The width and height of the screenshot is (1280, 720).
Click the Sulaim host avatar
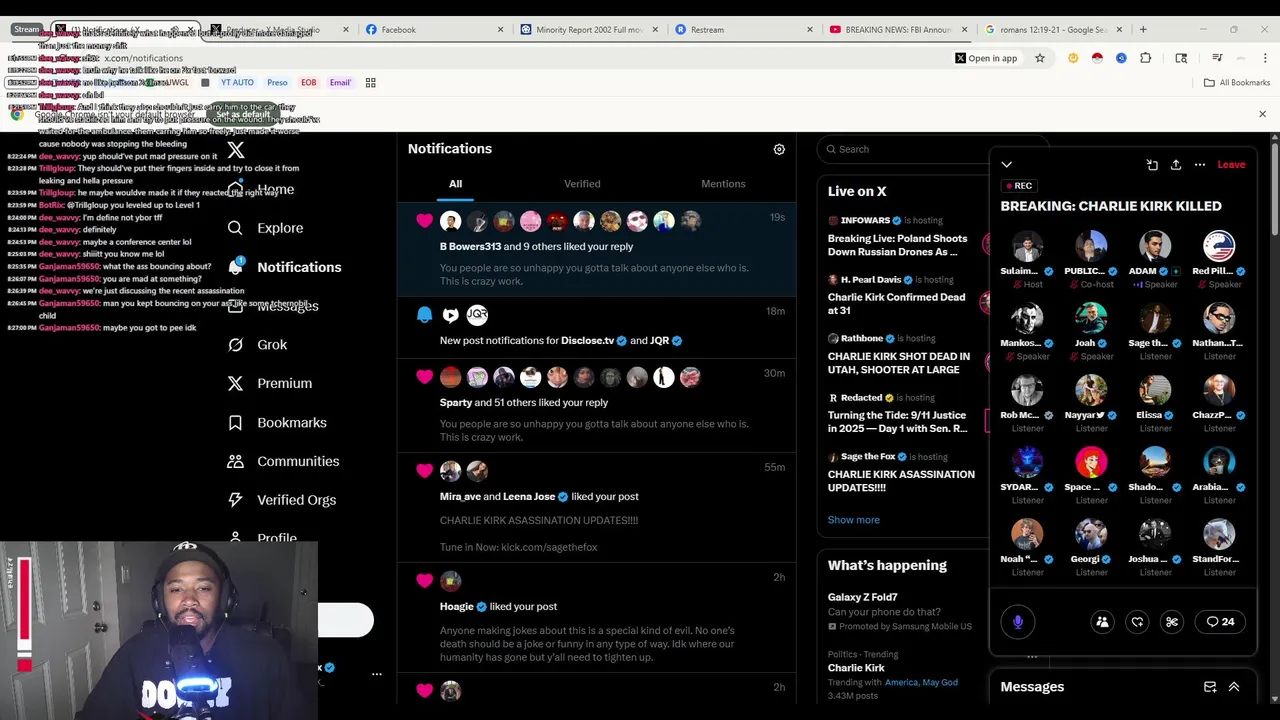click(x=1027, y=246)
